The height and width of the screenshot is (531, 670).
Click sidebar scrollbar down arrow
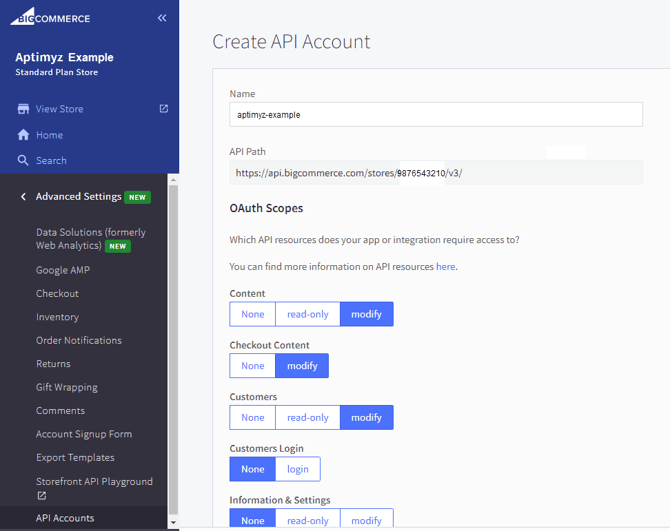pyautogui.click(x=173, y=523)
